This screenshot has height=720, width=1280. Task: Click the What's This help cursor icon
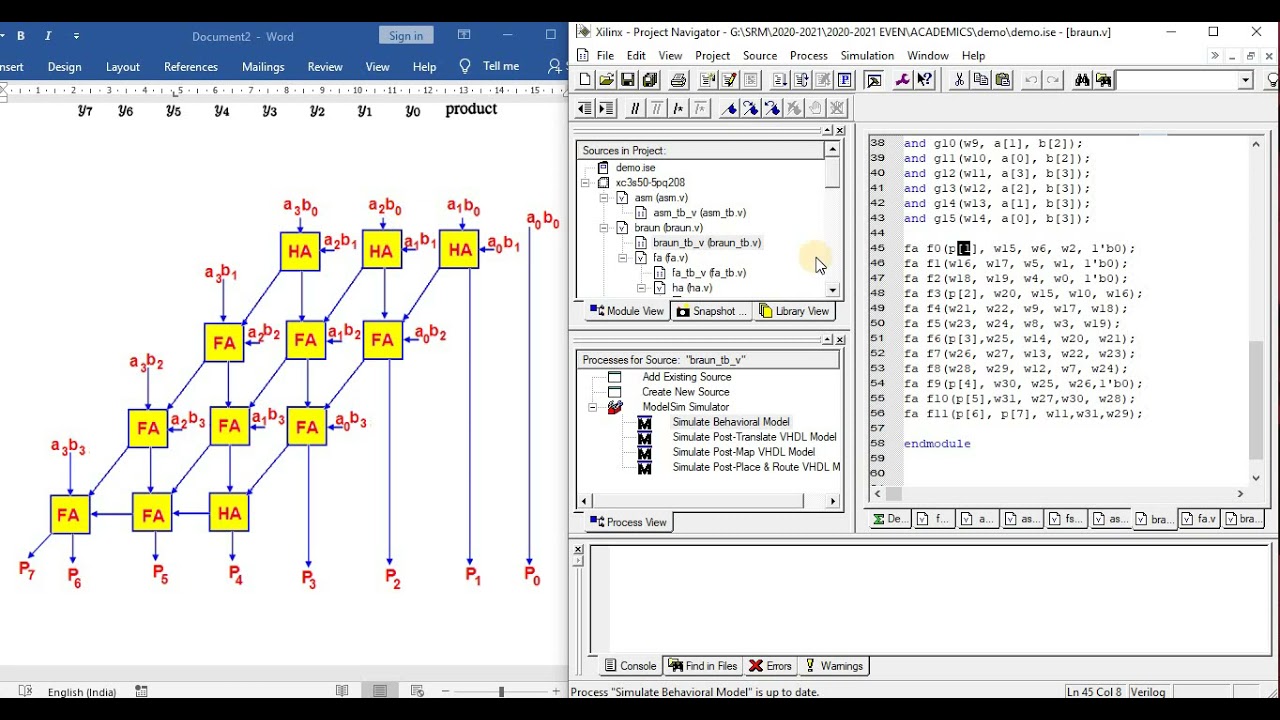tap(925, 80)
